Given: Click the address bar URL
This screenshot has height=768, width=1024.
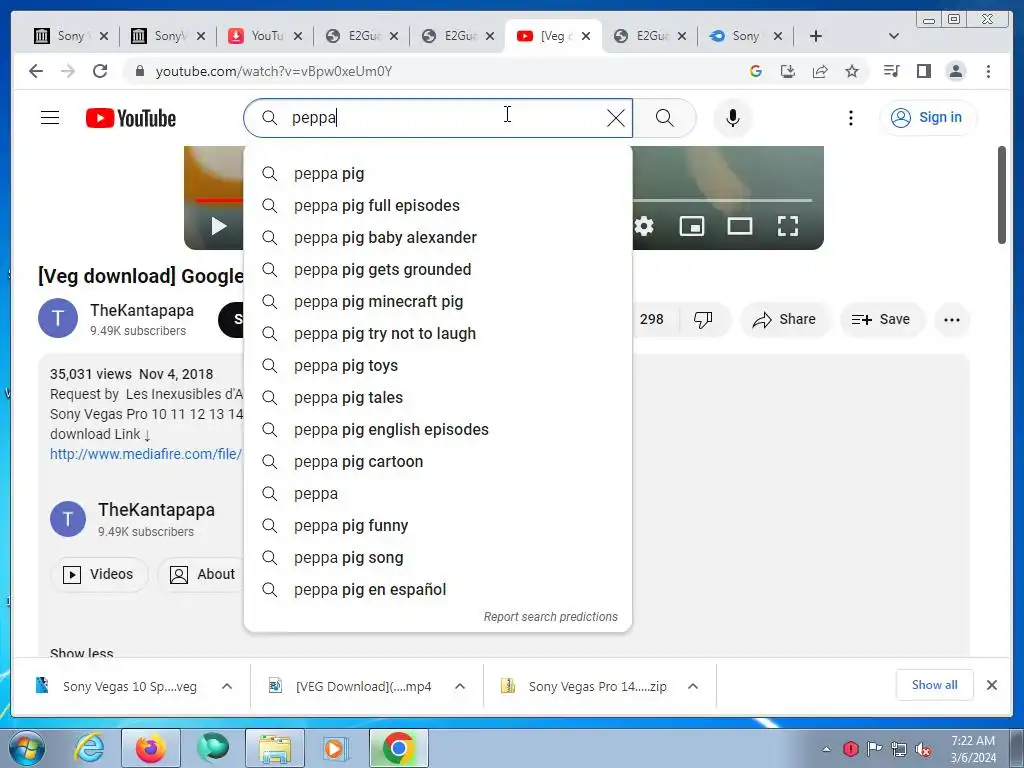Looking at the screenshot, I should coord(274,71).
